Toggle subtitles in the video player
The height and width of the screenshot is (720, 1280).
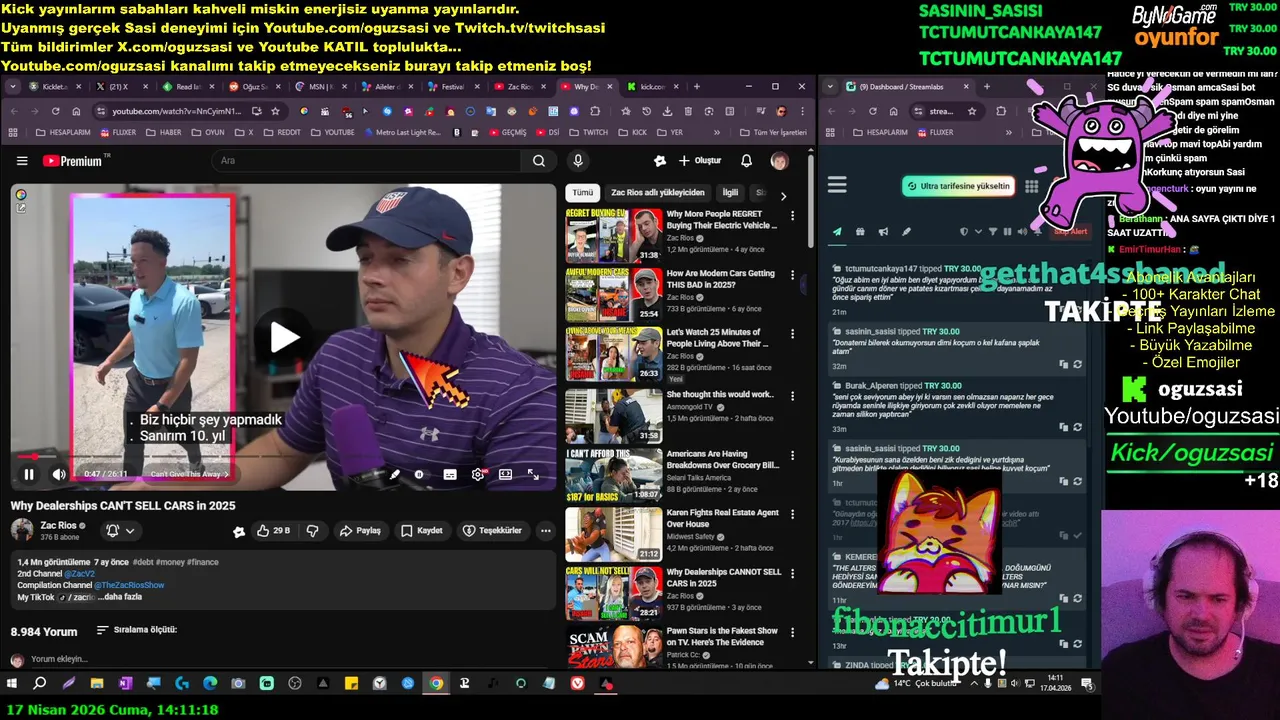(x=450, y=475)
